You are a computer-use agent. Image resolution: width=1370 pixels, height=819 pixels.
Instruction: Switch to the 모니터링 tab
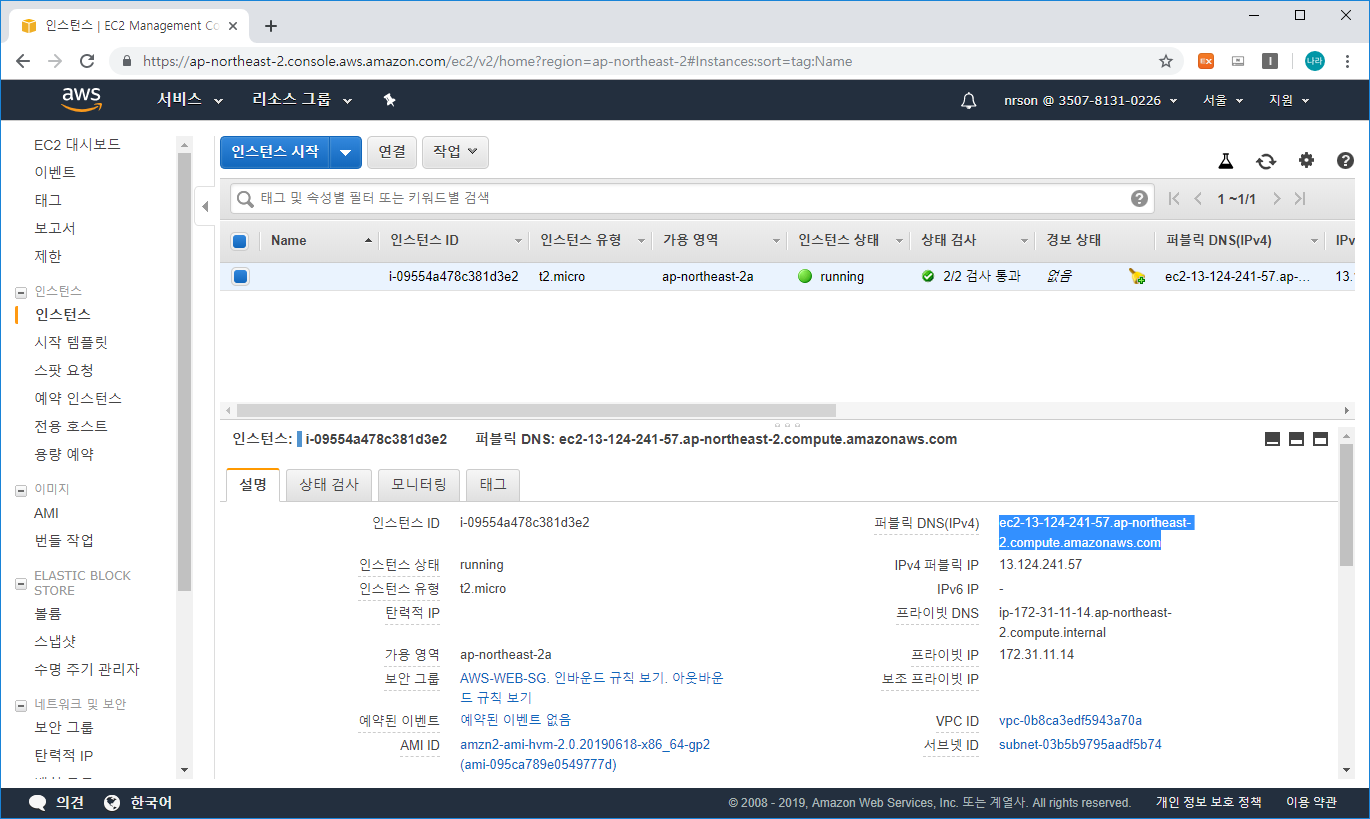click(419, 485)
